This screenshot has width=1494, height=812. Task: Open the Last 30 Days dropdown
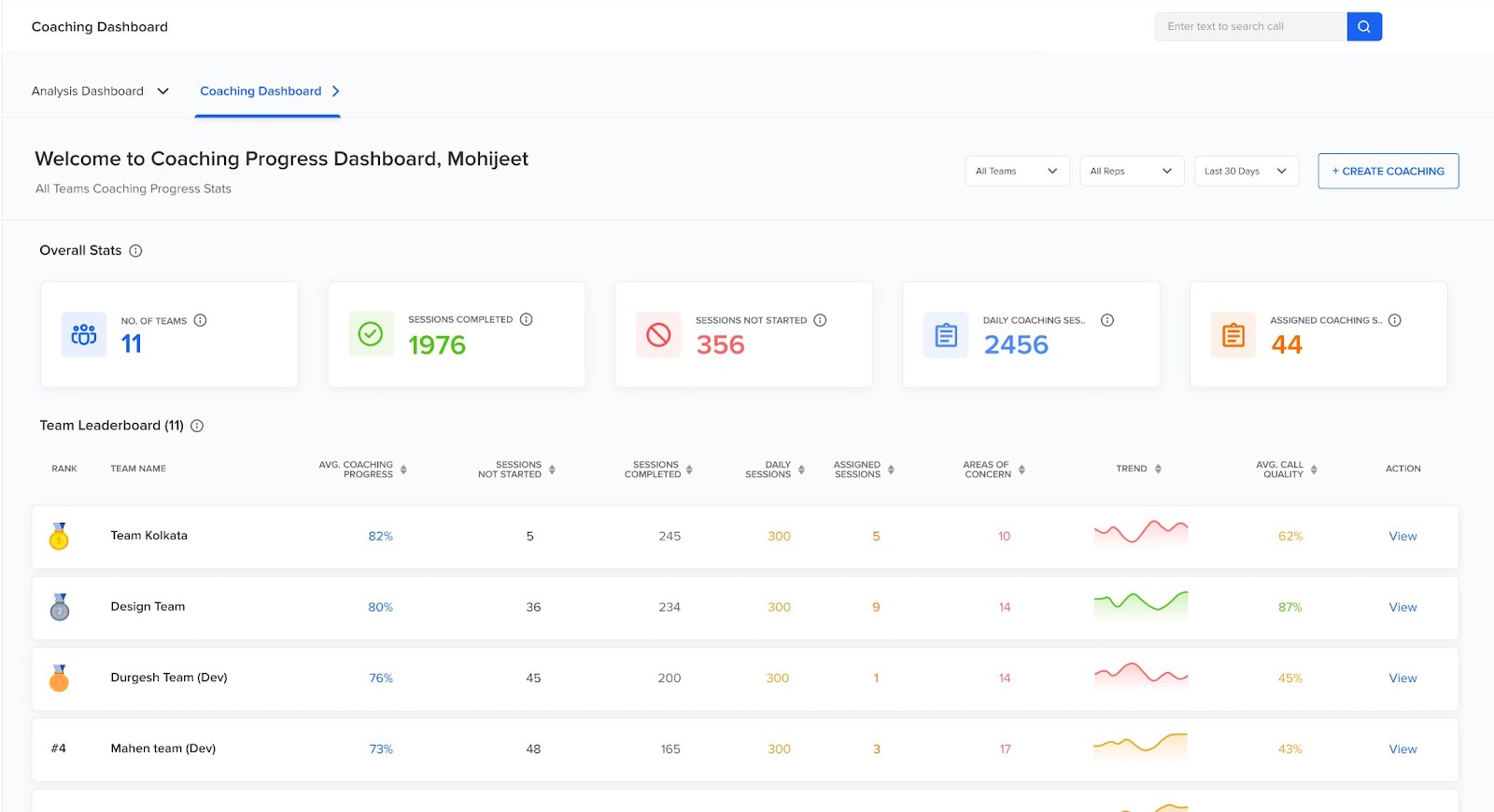point(1247,171)
